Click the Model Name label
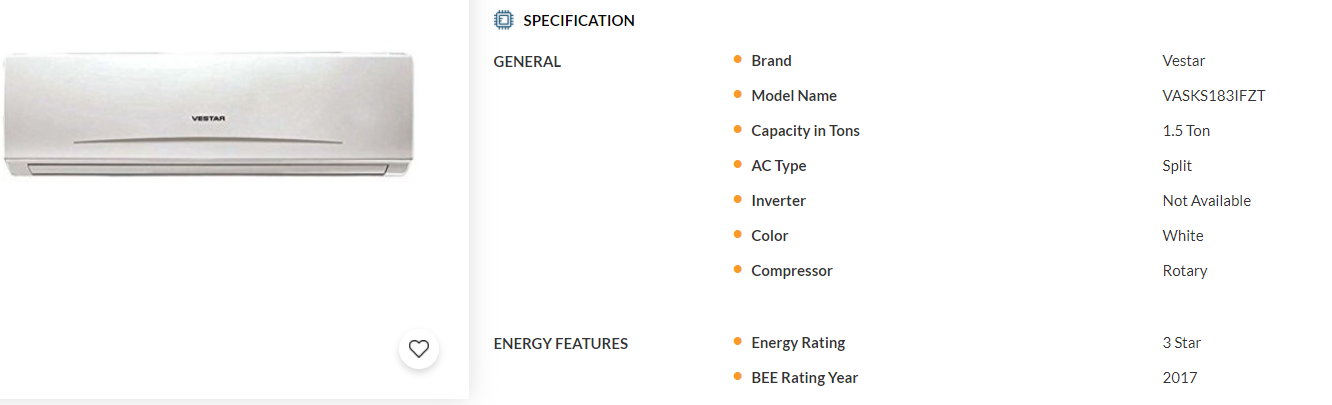 coord(793,96)
